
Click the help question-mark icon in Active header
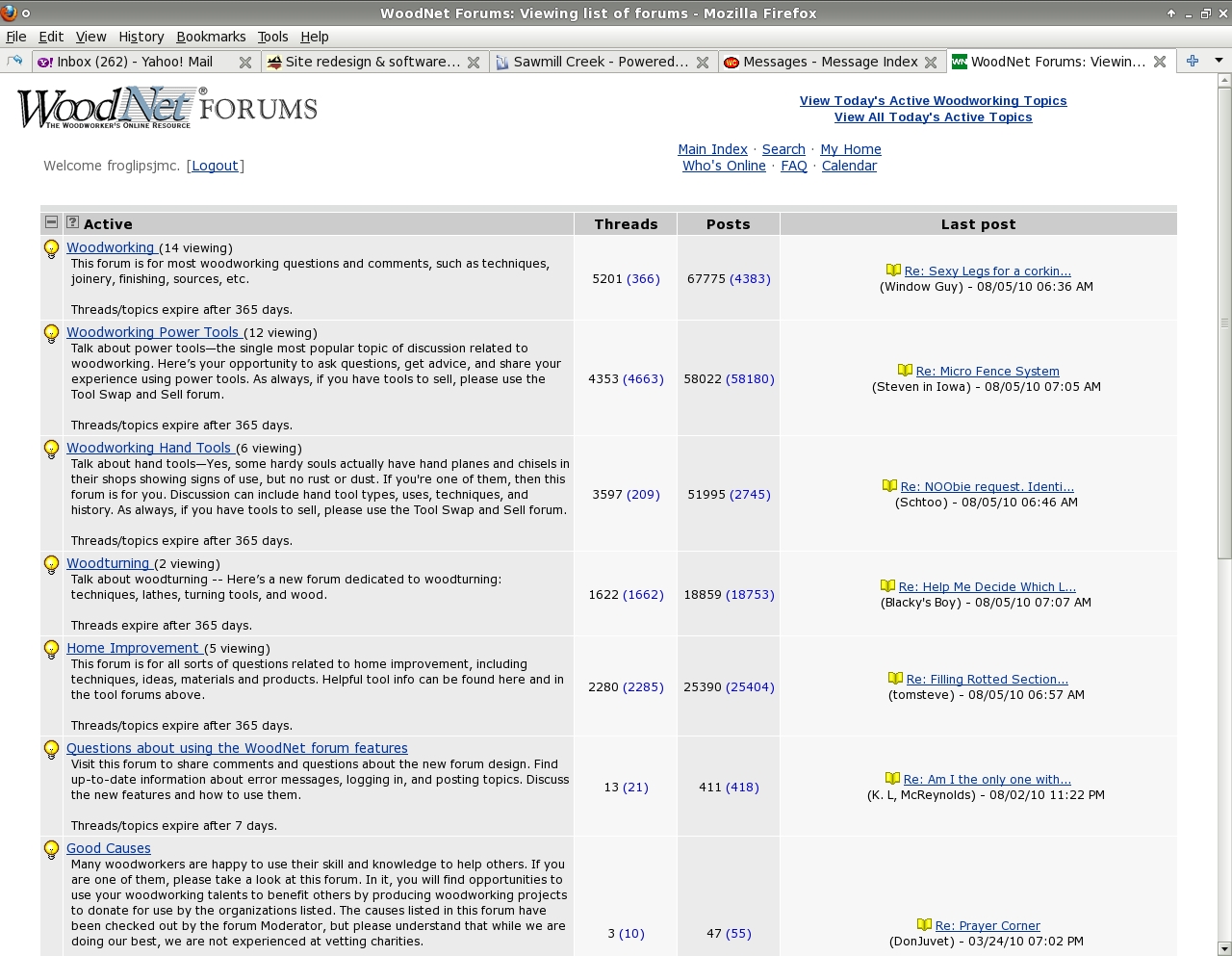point(72,222)
